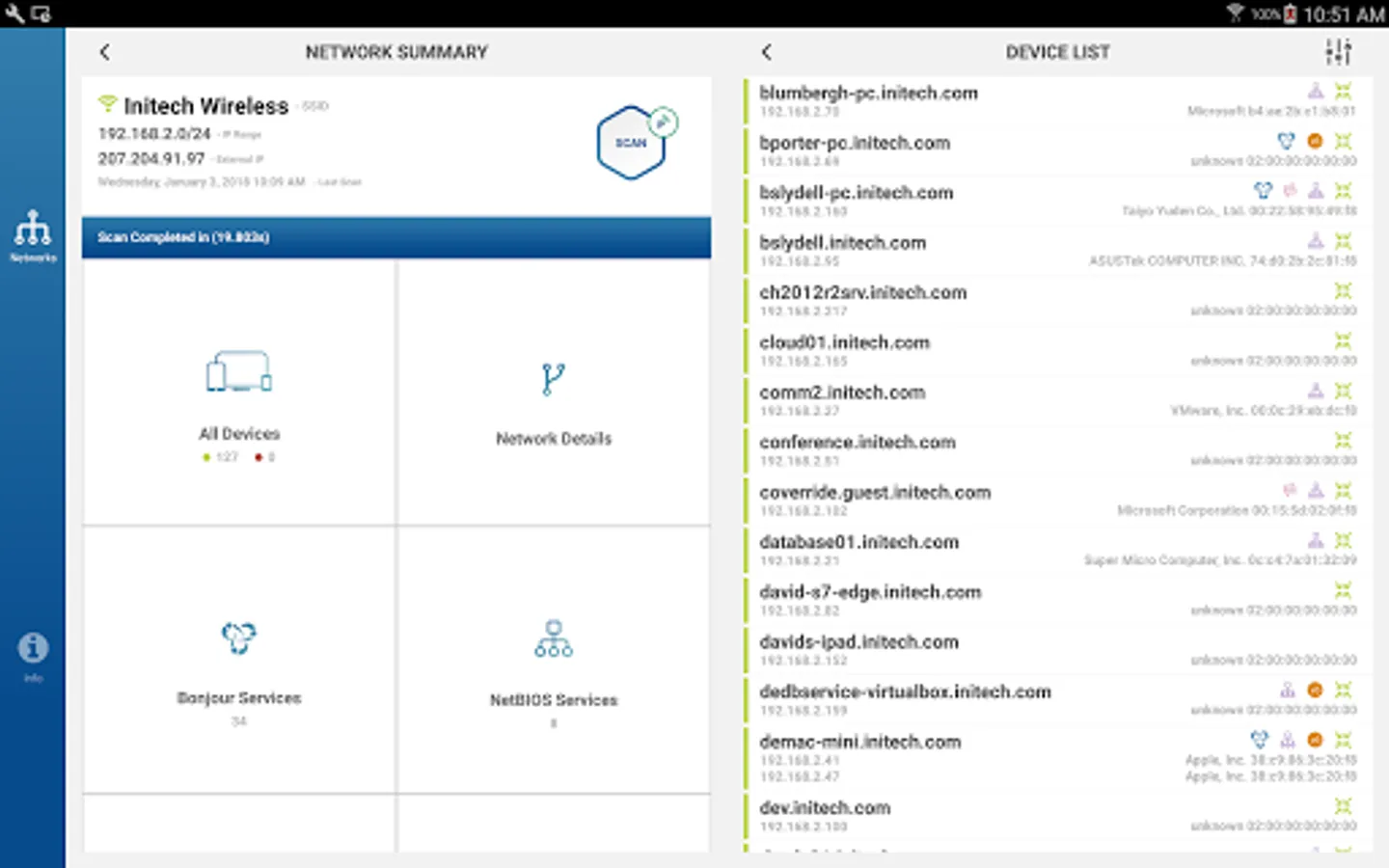Open the Bonjour Services tile
This screenshot has width=1389, height=868.
coord(239,660)
